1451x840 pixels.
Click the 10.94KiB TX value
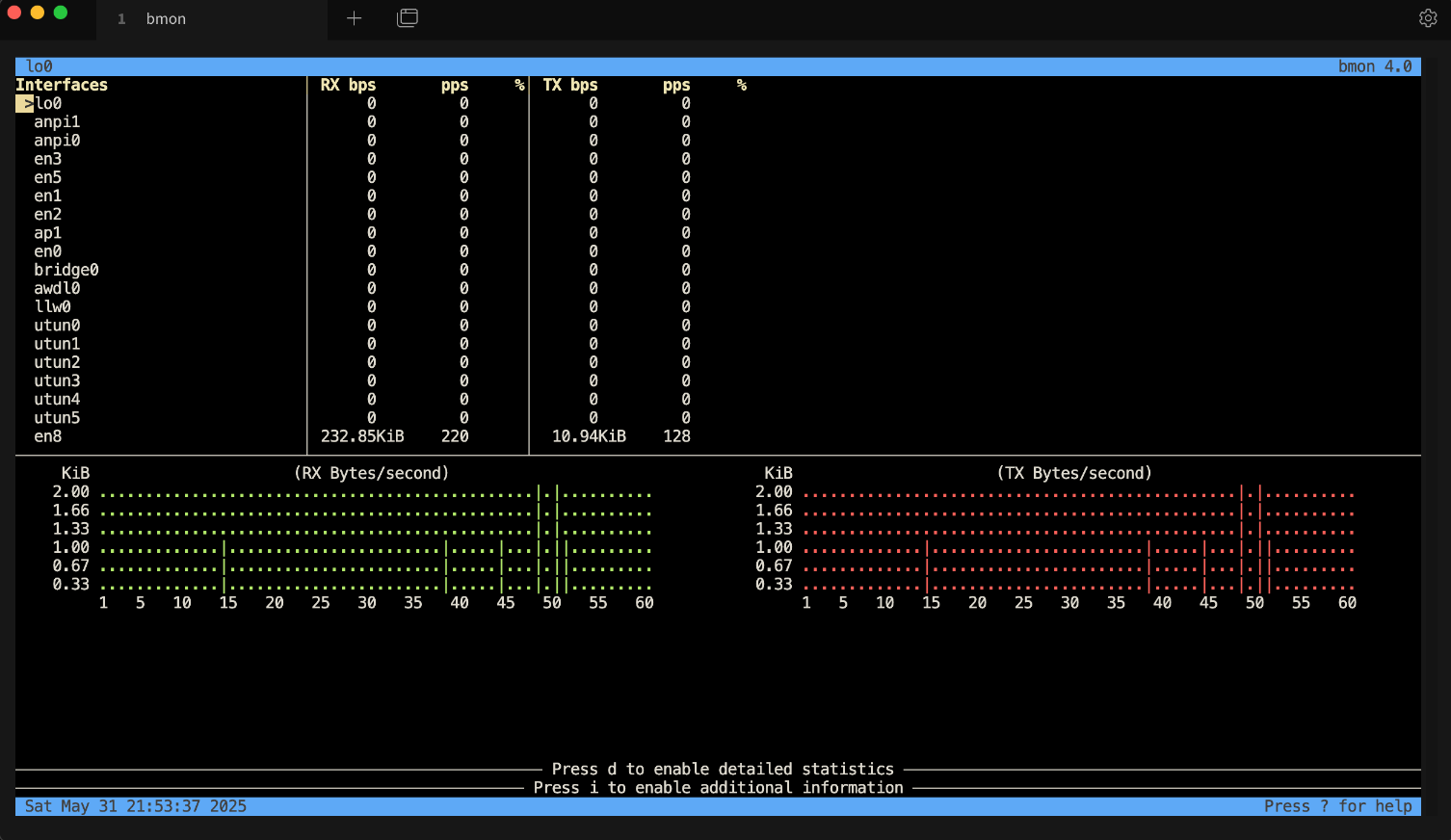(589, 436)
